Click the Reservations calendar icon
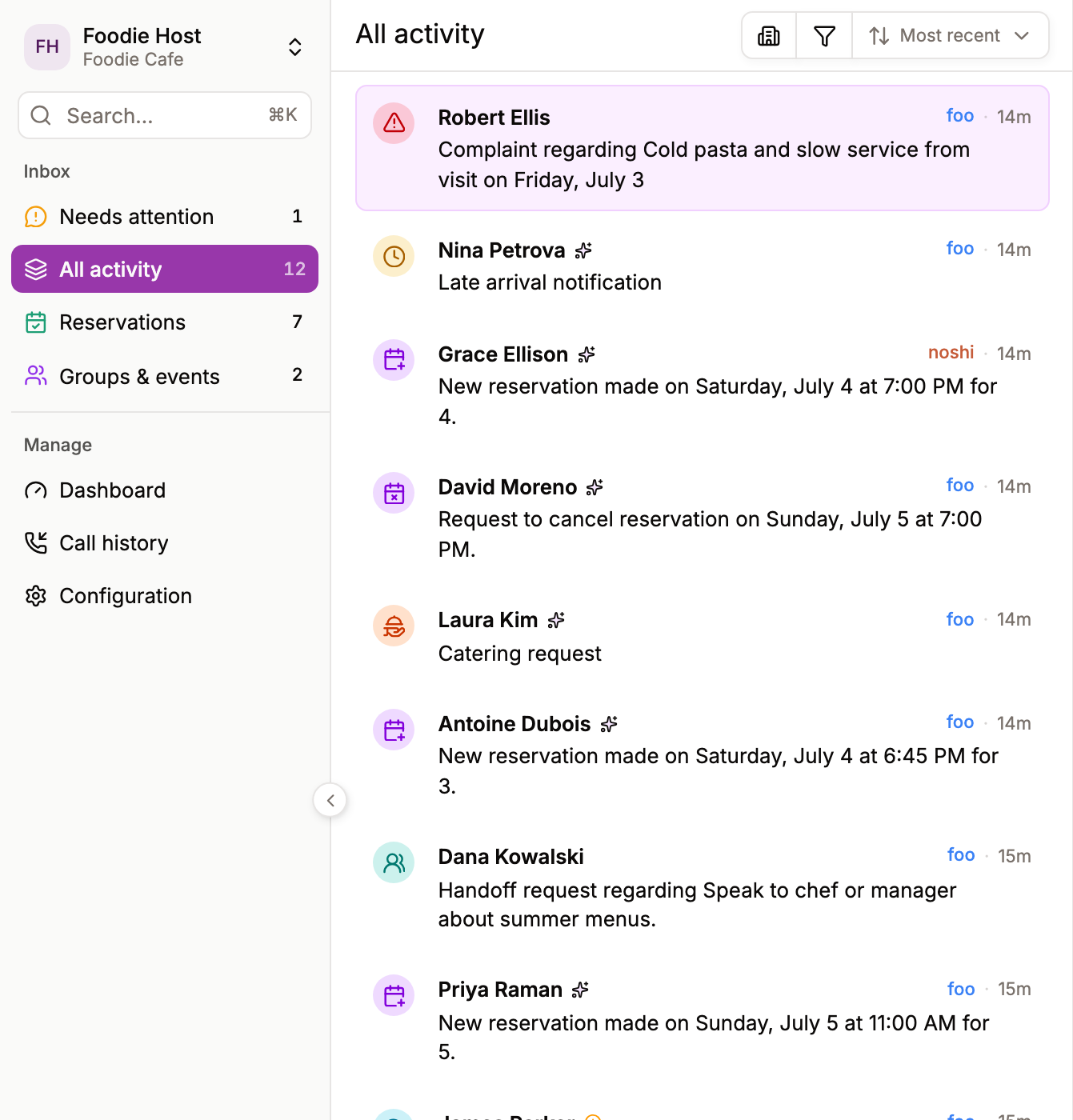 36,322
